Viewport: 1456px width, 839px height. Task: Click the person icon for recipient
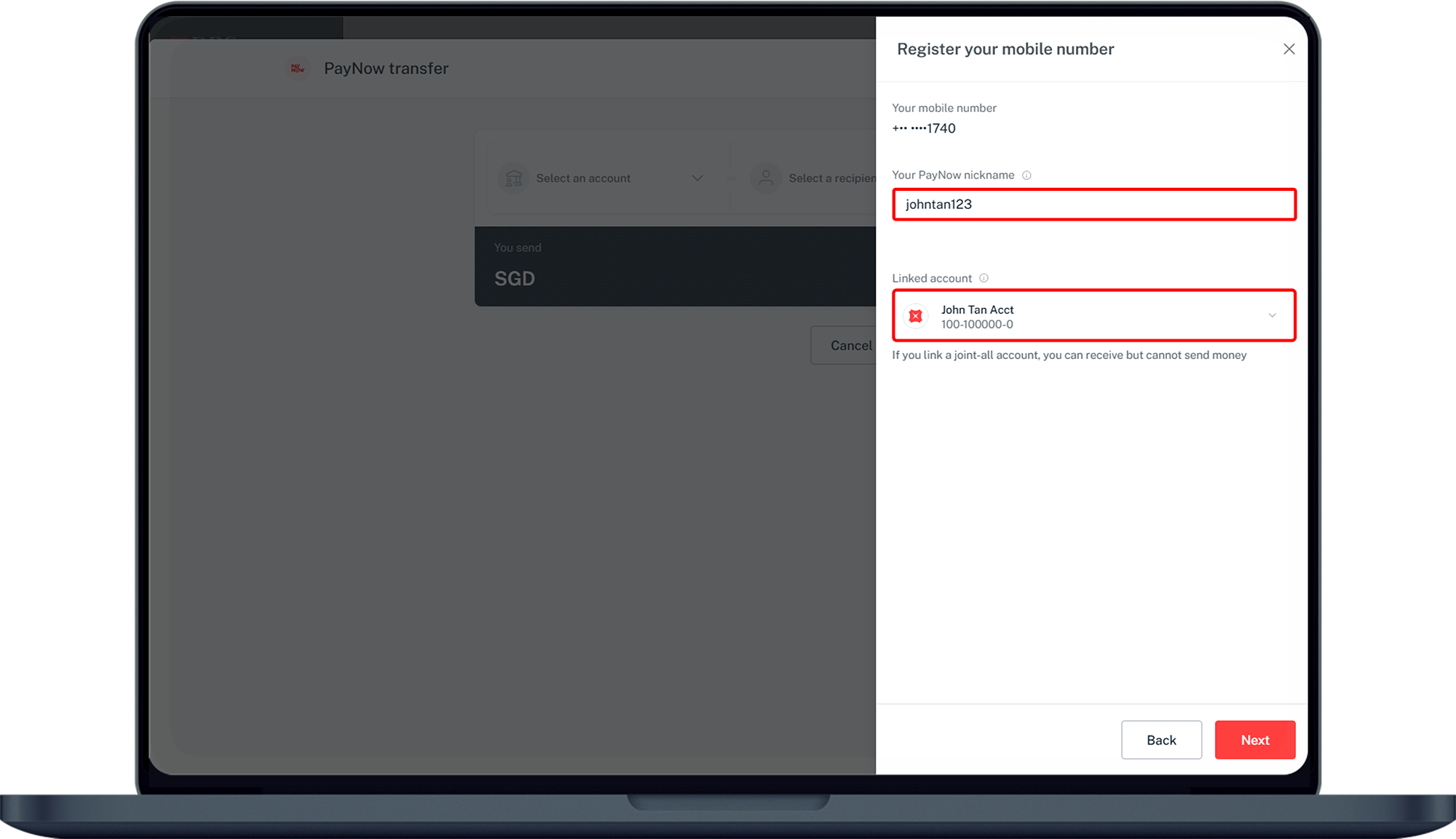coord(766,178)
